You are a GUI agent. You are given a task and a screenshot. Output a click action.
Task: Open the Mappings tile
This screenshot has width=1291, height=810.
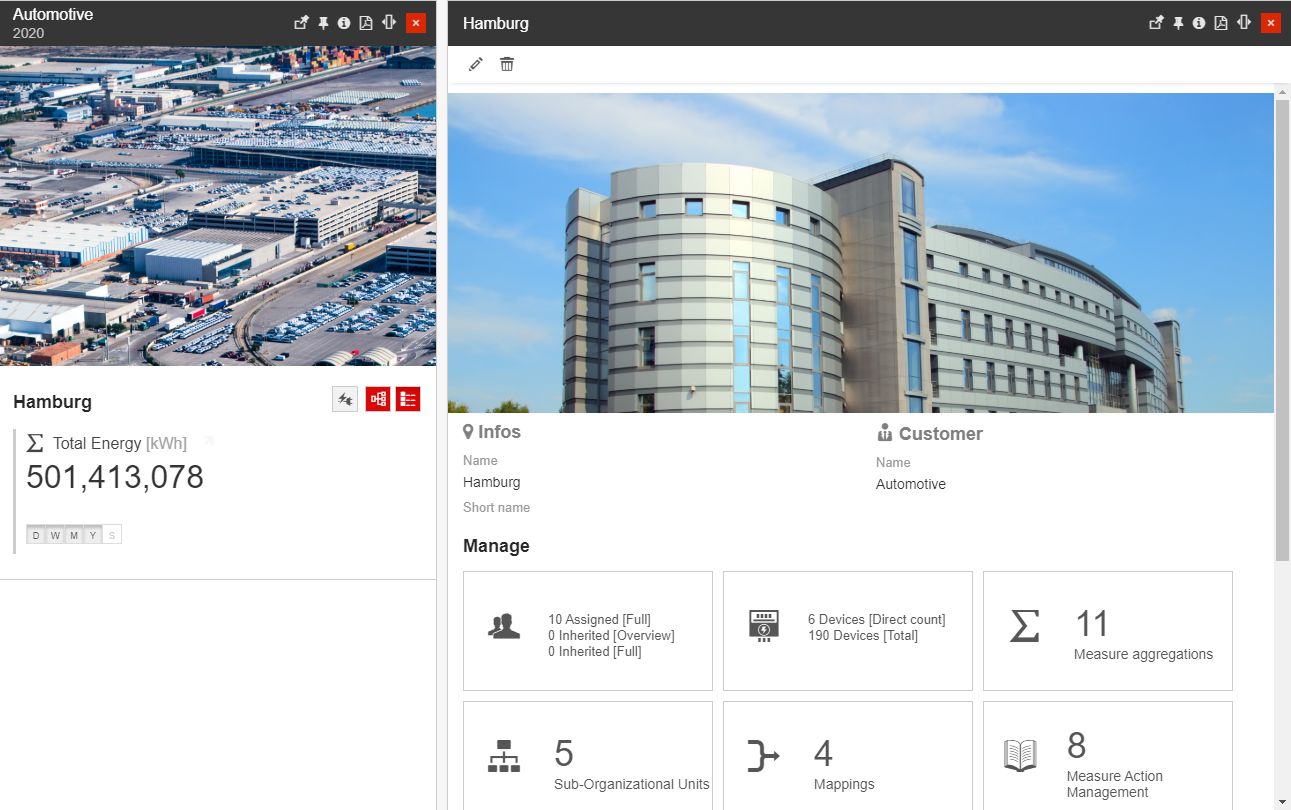[847, 756]
